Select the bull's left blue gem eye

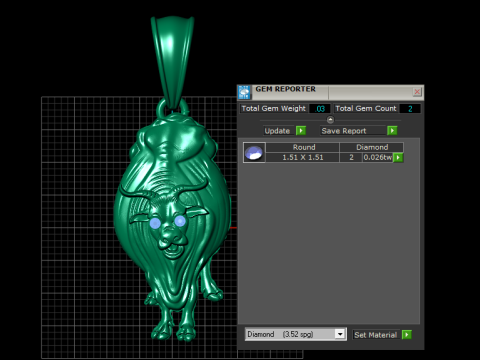155,223
